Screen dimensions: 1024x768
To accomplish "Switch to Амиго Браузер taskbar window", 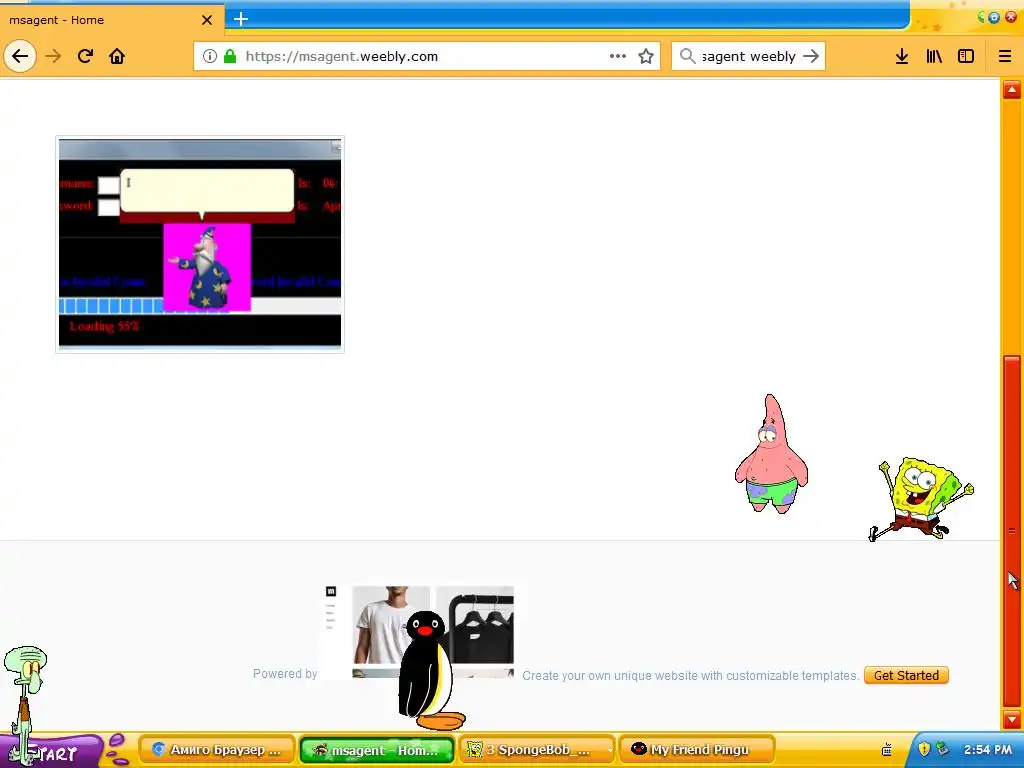I will click(216, 750).
